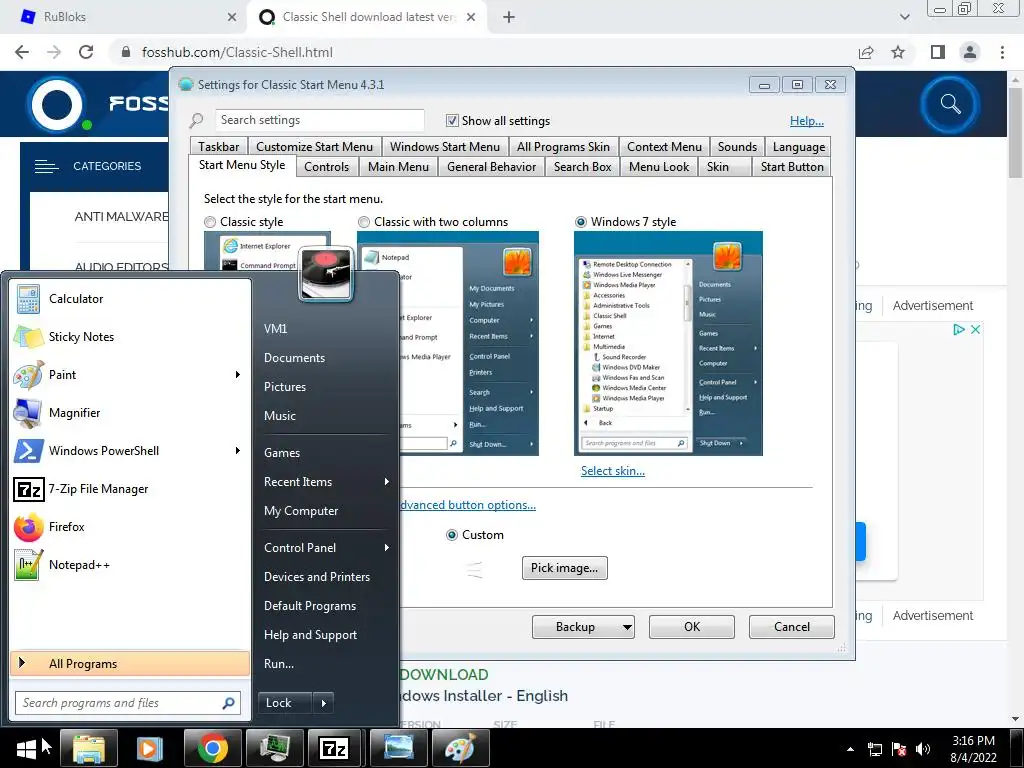This screenshot has width=1024, height=768.
Task: Launch Windows PowerShell from the start menu
Action: pyautogui.click(x=129, y=451)
